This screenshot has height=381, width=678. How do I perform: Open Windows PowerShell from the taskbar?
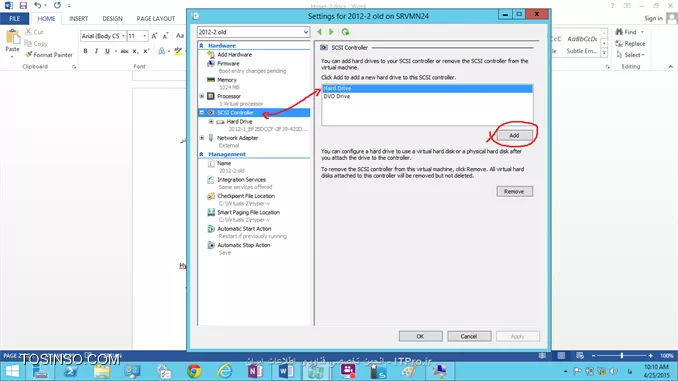71,371
